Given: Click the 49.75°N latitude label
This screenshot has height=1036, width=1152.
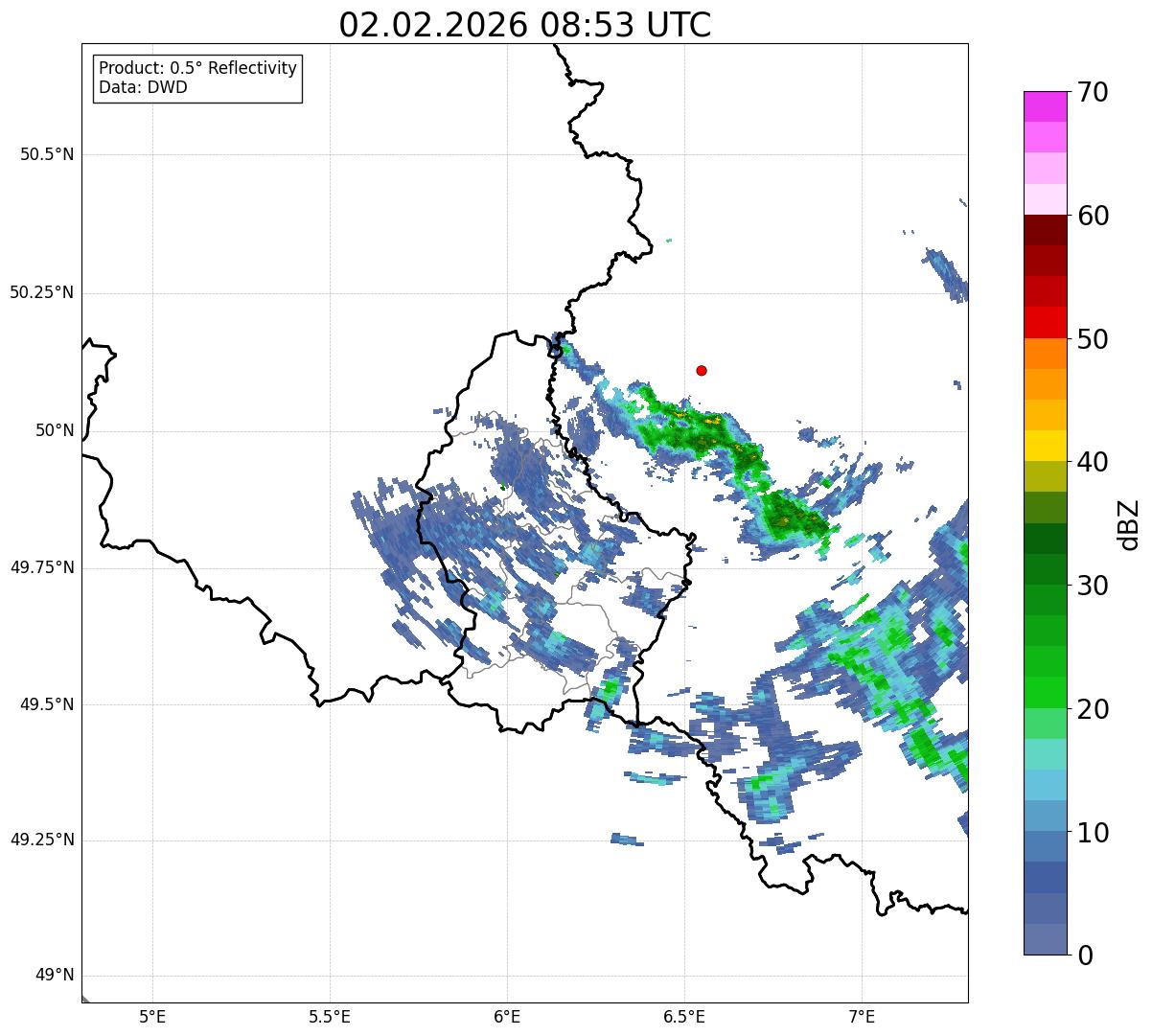Looking at the screenshot, I should tap(42, 567).
